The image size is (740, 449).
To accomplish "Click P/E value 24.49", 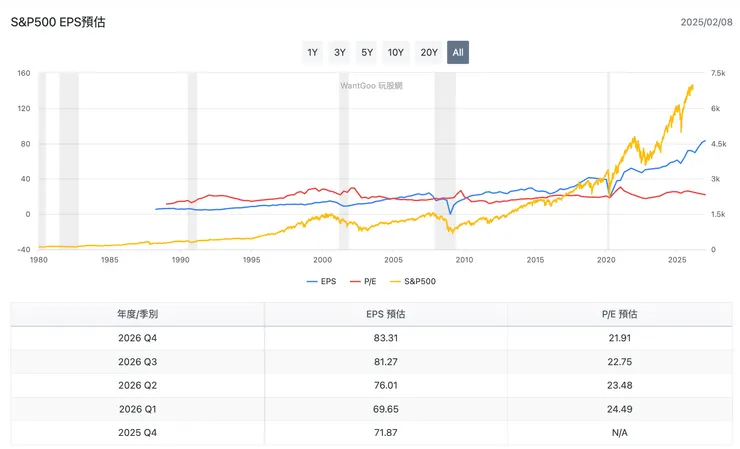I will (620, 409).
